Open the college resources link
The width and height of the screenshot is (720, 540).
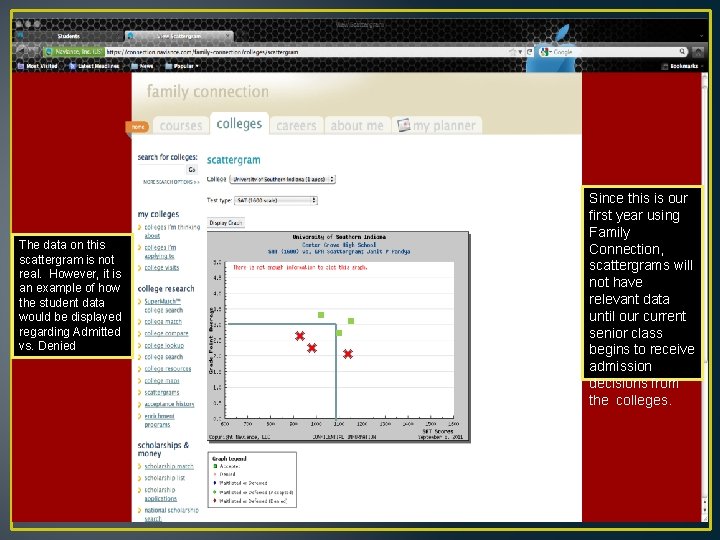coord(168,369)
